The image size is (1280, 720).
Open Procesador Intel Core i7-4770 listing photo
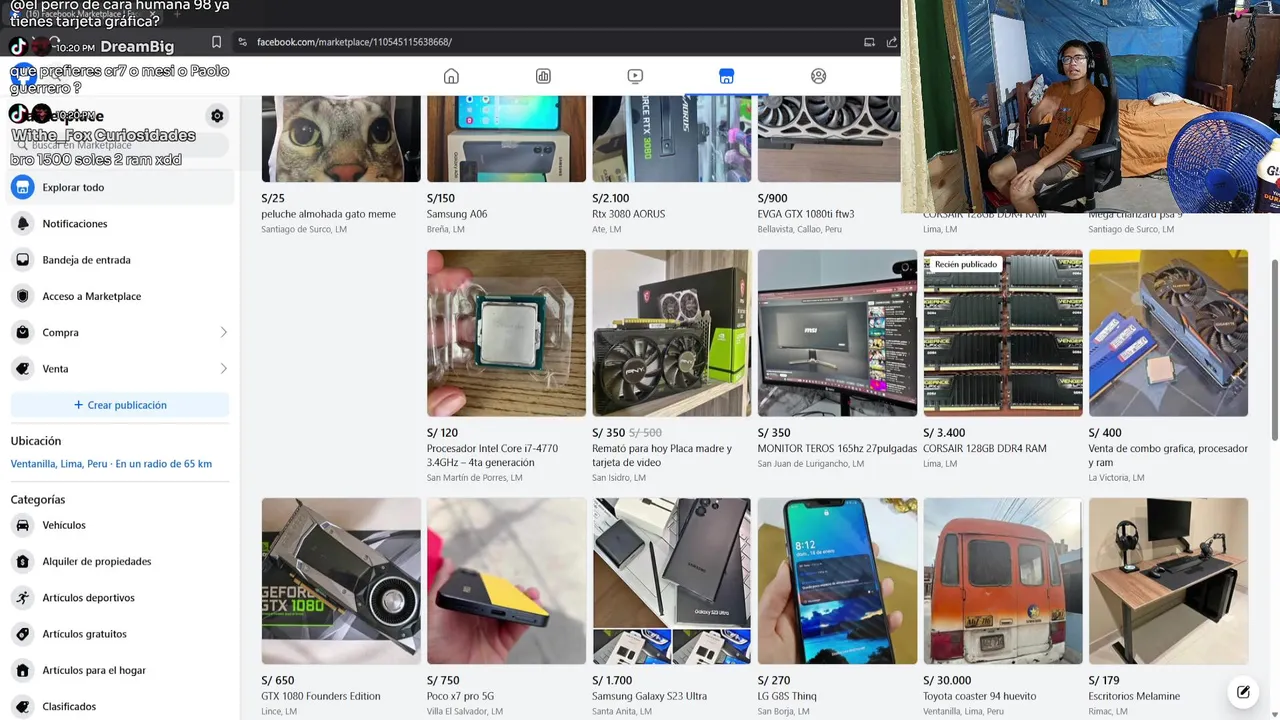coord(506,333)
